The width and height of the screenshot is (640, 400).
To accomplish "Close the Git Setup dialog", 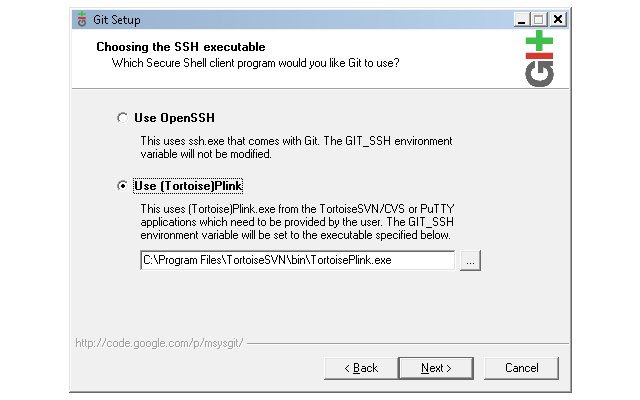I will tap(558, 19).
